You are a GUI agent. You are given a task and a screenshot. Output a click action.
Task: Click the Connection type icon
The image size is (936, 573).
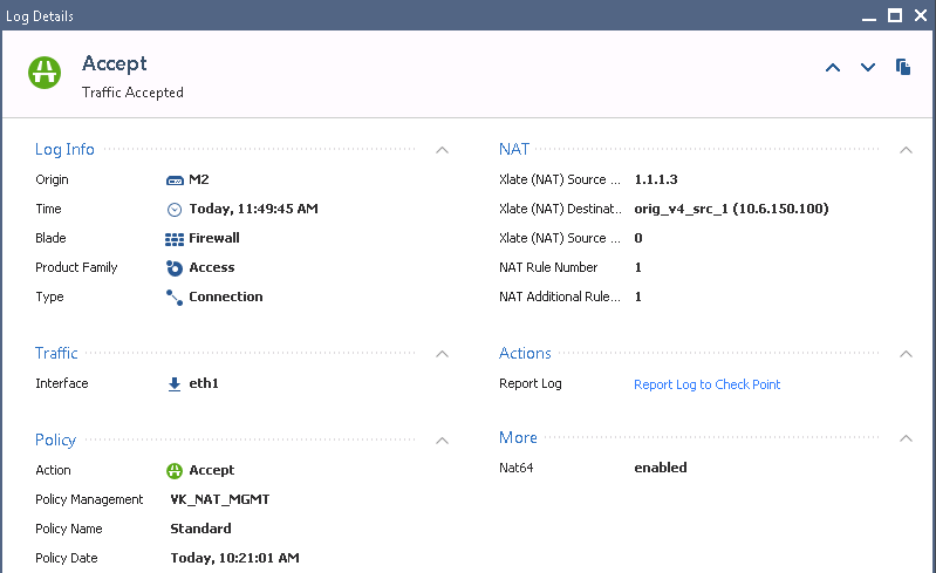point(174,297)
